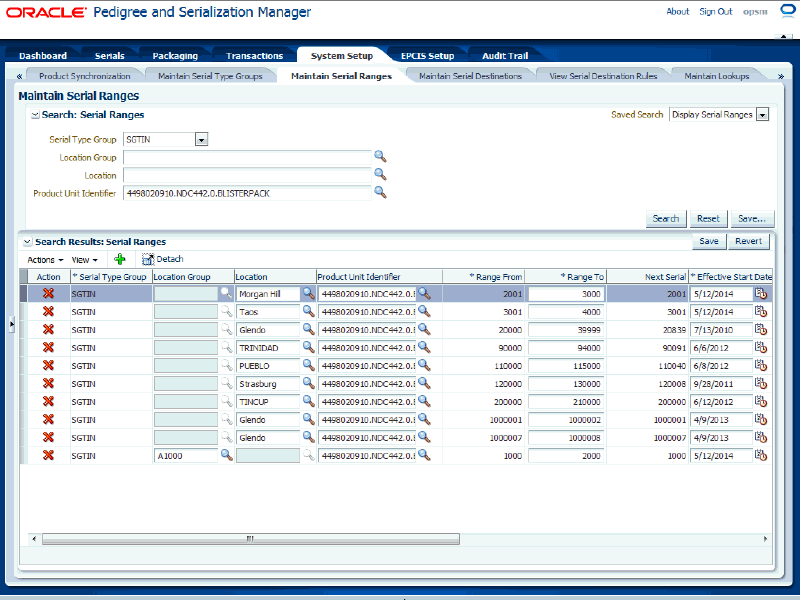
Task: Open the Product Synchronization subtab
Action: (x=85, y=76)
